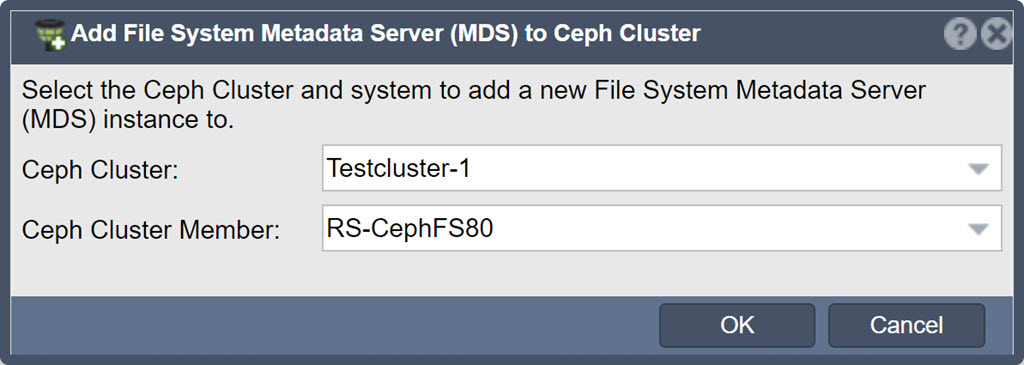Screen dimensions: 1024x365
Task: Click the title bar space left of help icon
Action: (823, 35)
